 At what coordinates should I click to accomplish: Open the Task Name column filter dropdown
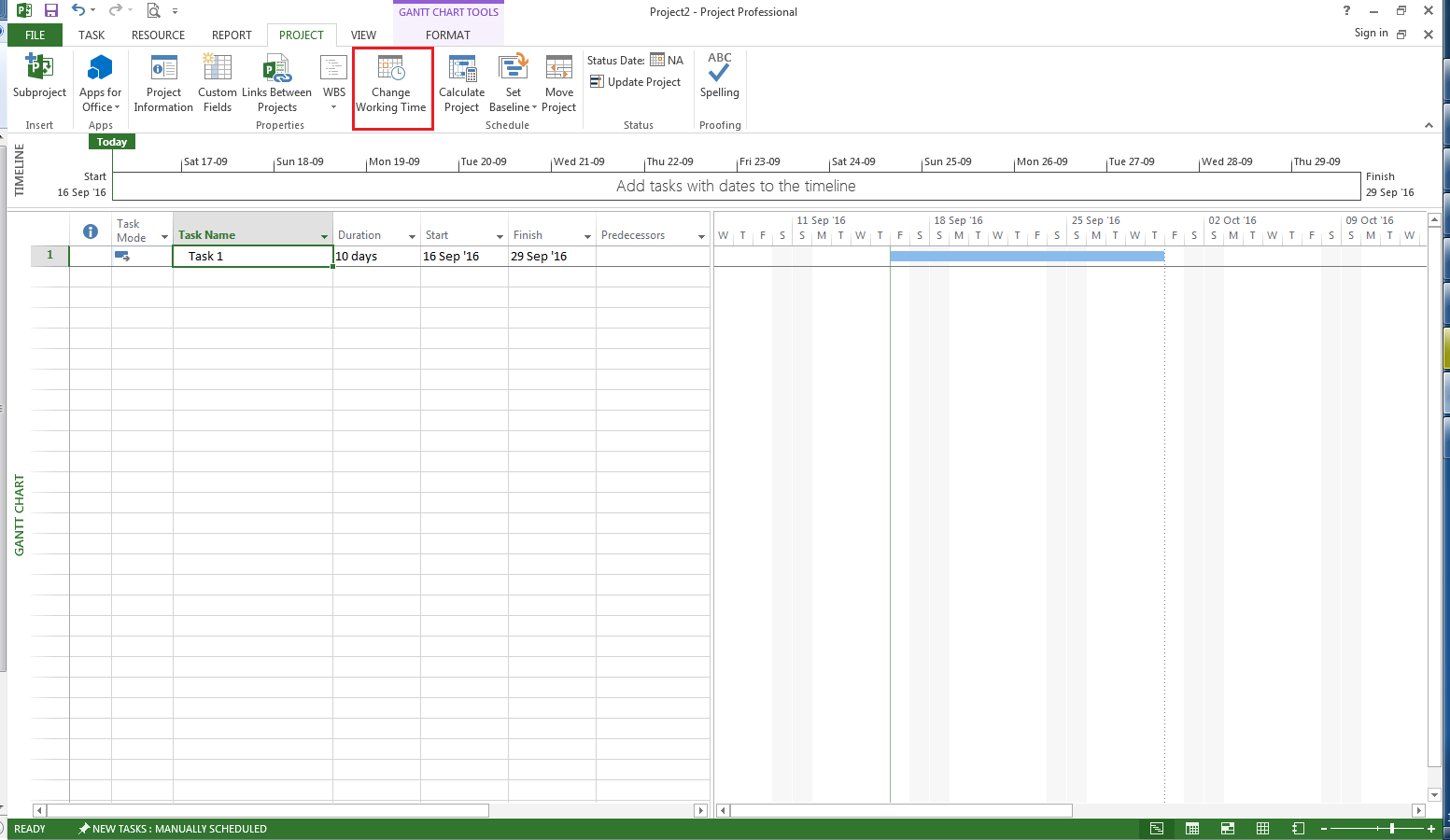click(324, 236)
